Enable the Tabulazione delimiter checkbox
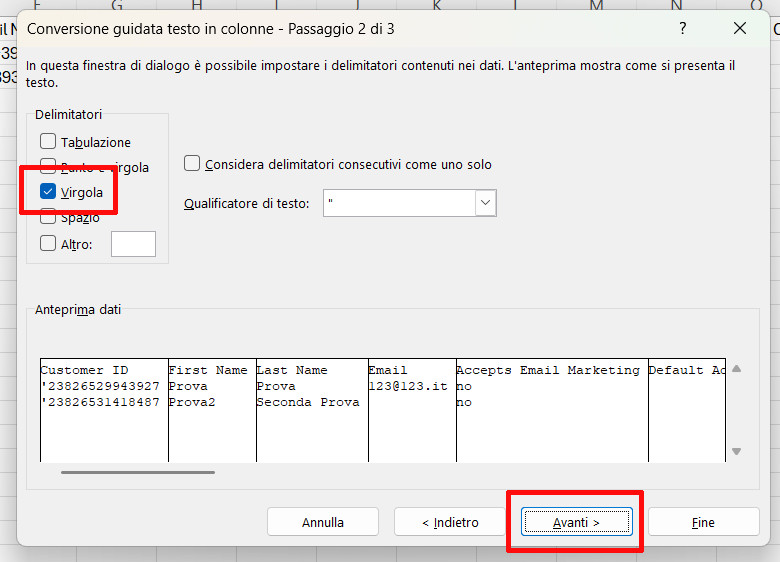This screenshot has width=780, height=562. click(x=48, y=141)
